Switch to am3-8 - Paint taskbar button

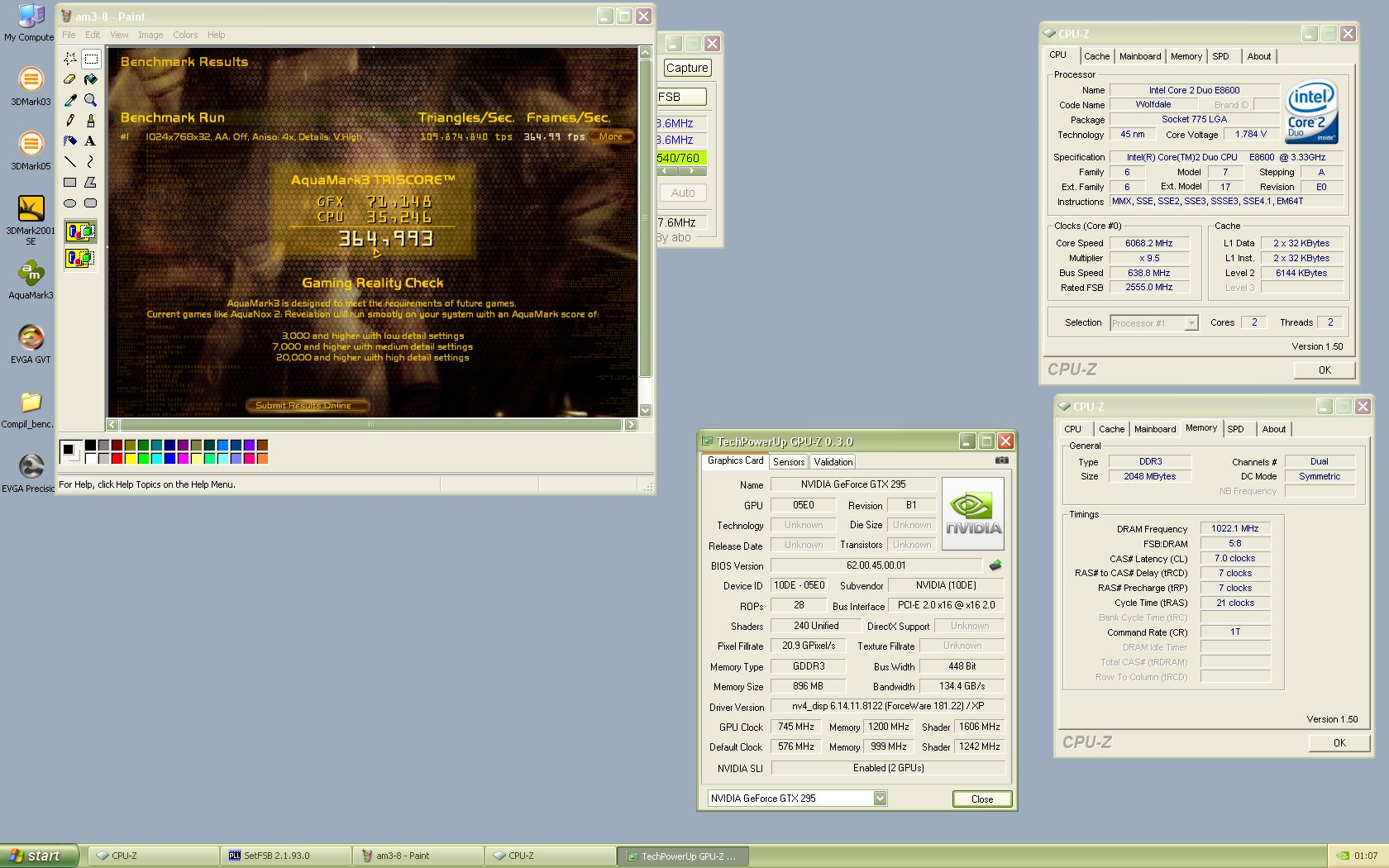click(418, 856)
